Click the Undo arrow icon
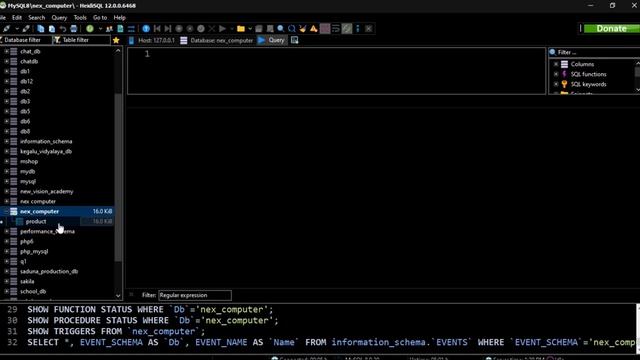This screenshot has height=360, width=640. 63,29
